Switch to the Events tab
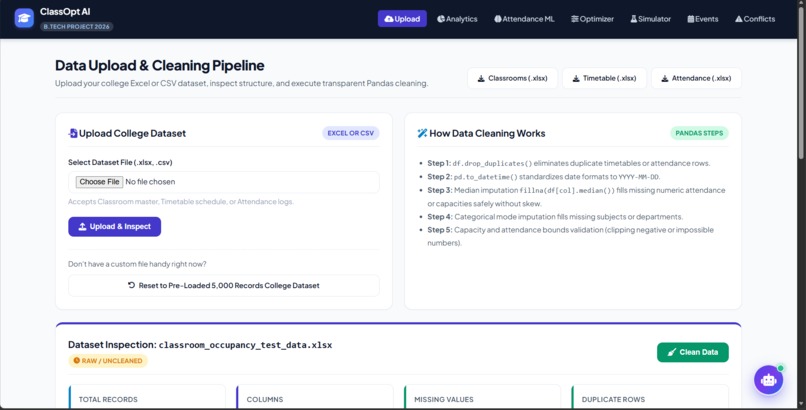Viewport: 806px width, 410px height. 703,19
